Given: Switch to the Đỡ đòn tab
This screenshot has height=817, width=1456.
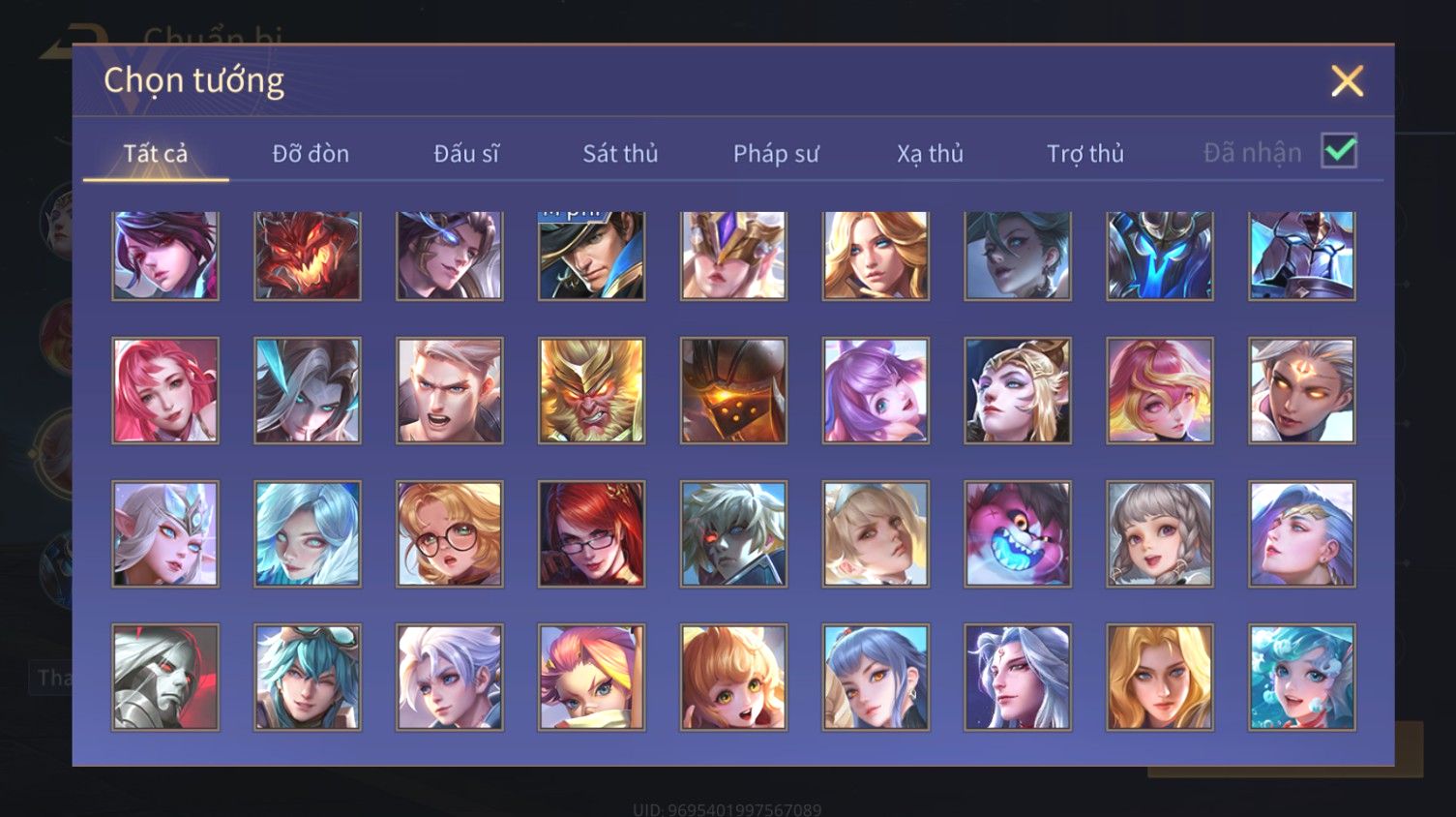Looking at the screenshot, I should (x=311, y=153).
